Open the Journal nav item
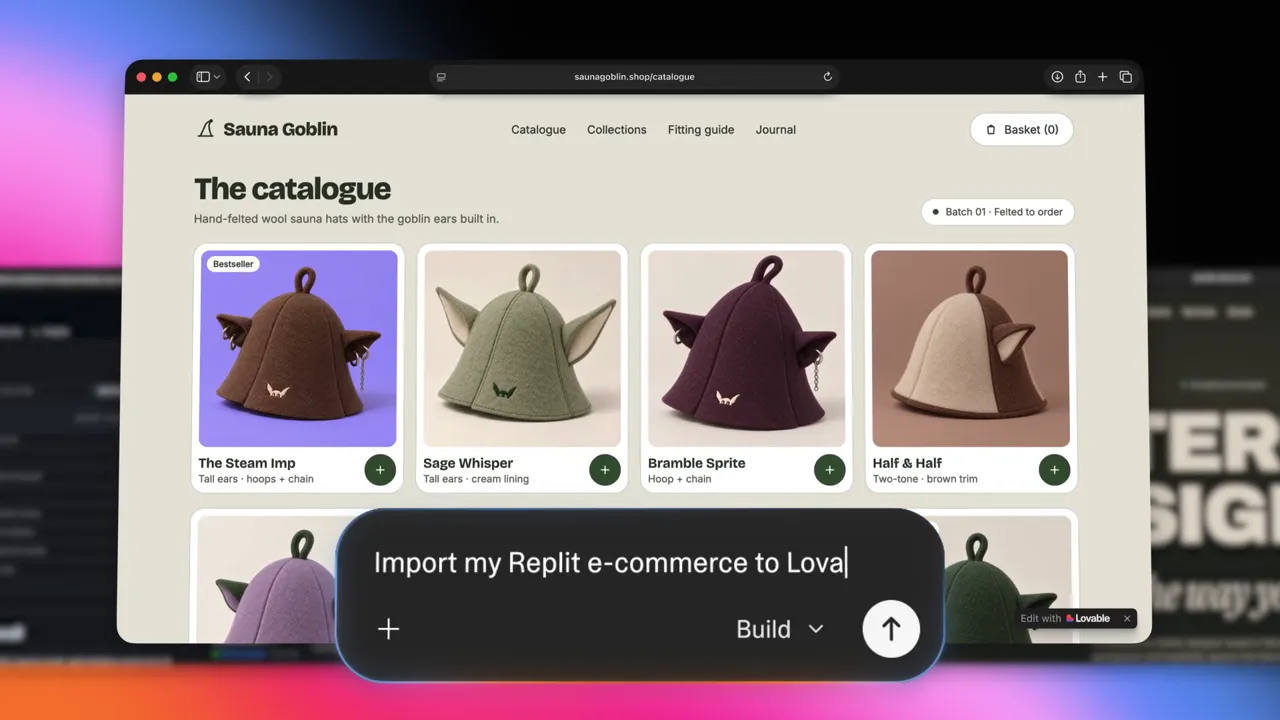Screen dimensions: 1280x720 point(776,130)
